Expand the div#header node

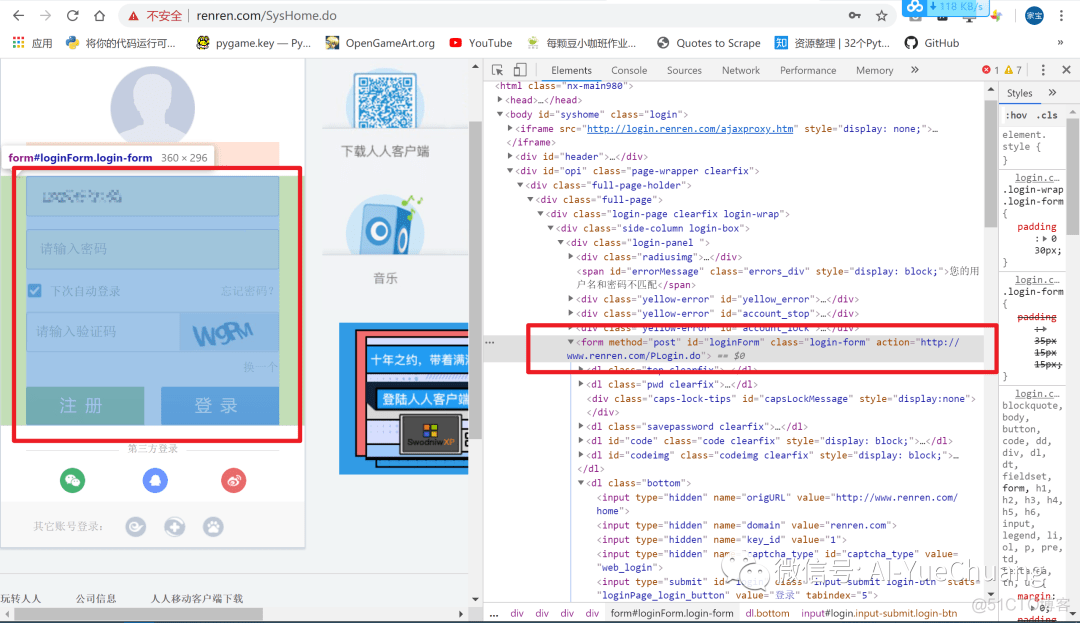click(x=510, y=156)
